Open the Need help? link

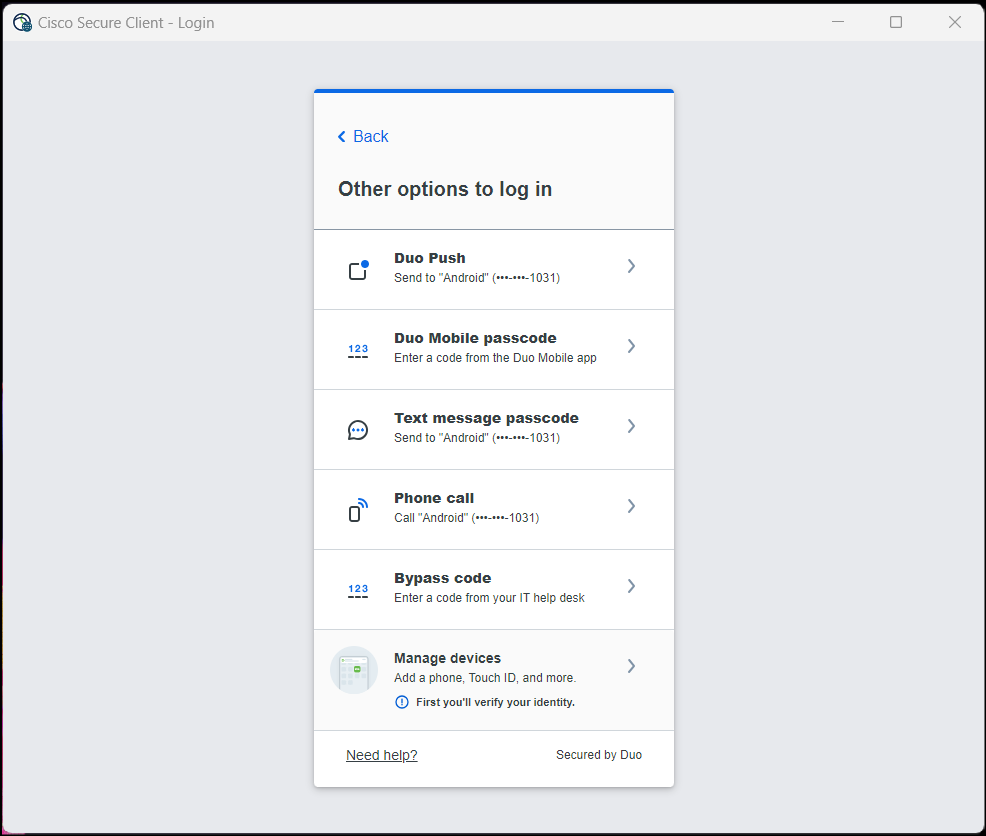[382, 755]
